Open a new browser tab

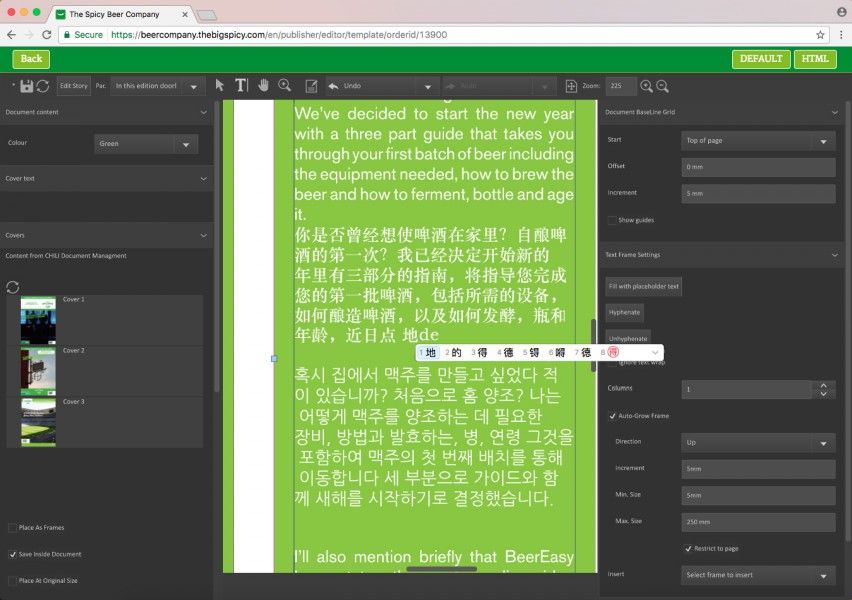[x=206, y=15]
